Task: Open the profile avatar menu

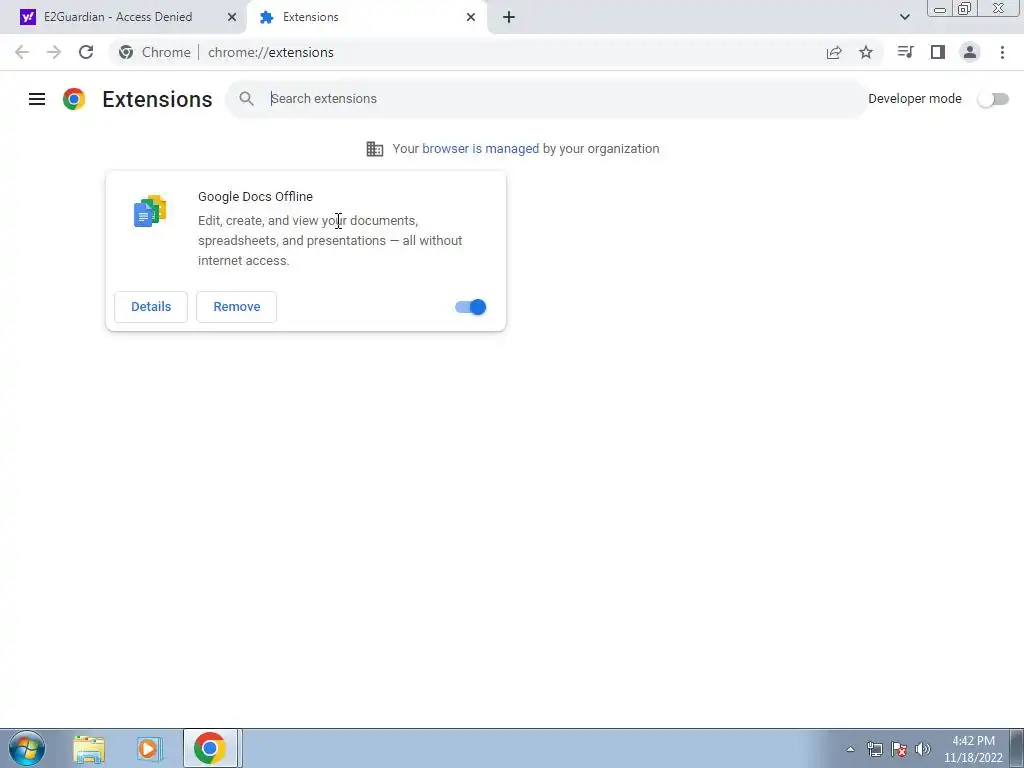Action: pos(970,52)
